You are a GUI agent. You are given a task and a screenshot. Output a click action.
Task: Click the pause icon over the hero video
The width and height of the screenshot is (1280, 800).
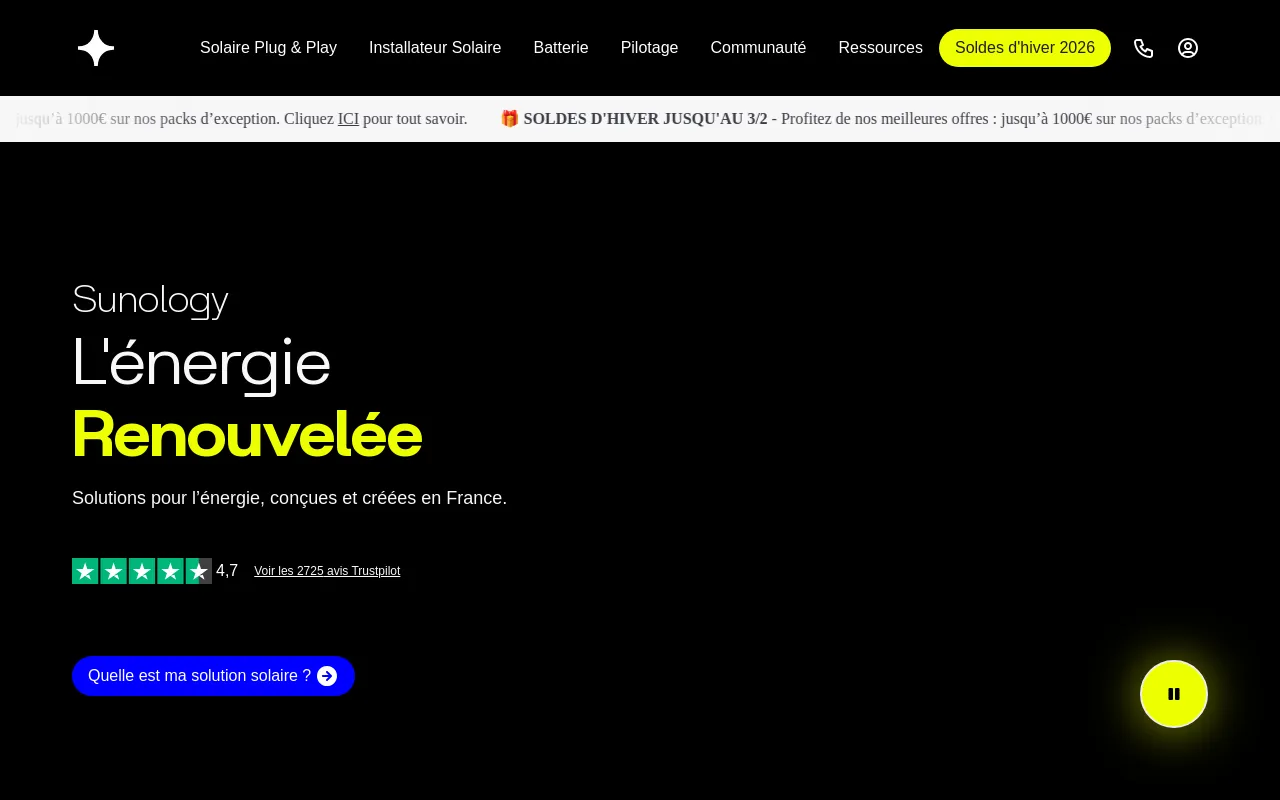pyautogui.click(x=1174, y=694)
